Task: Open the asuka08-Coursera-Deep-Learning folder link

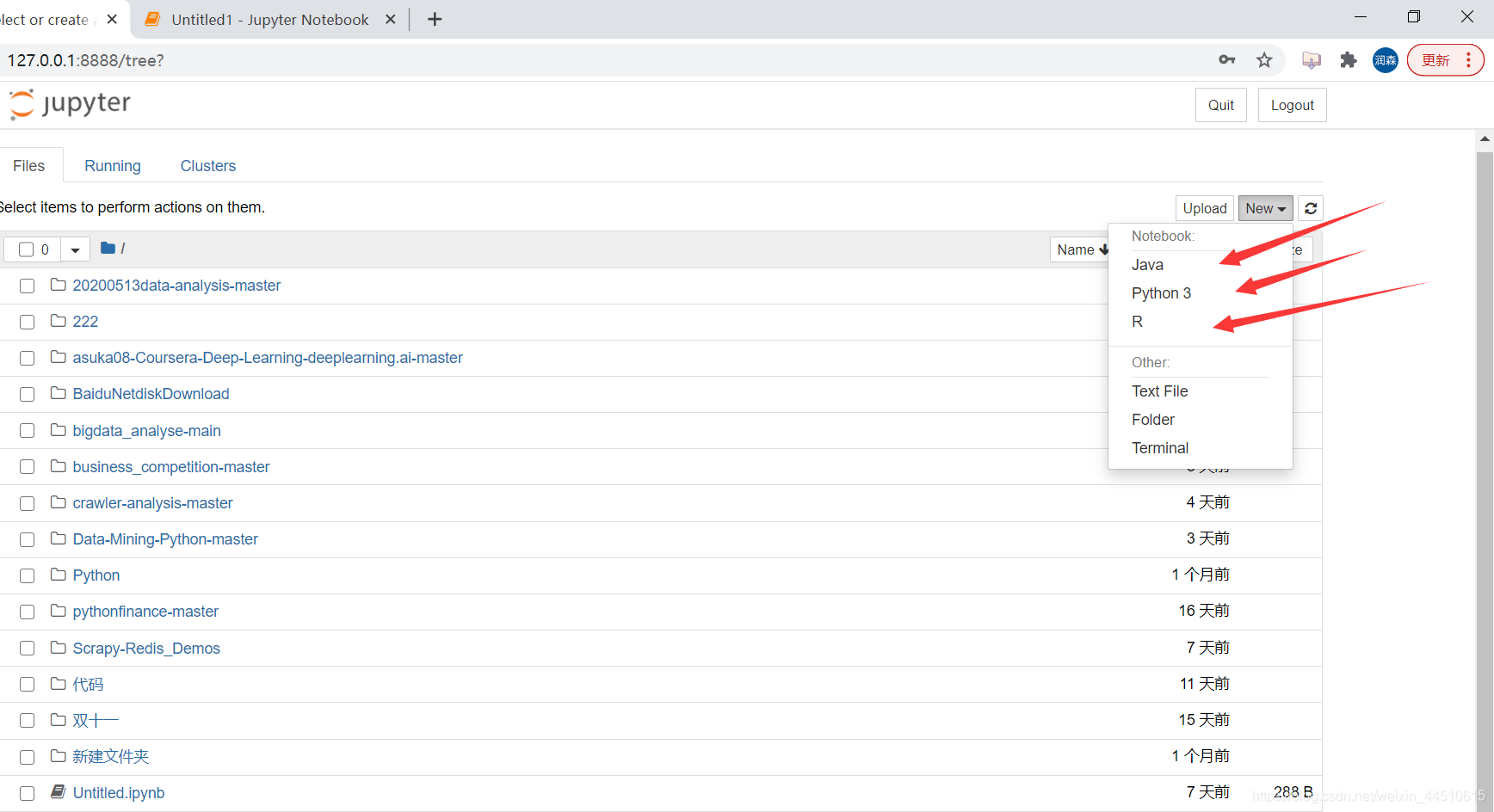Action: [x=268, y=358]
